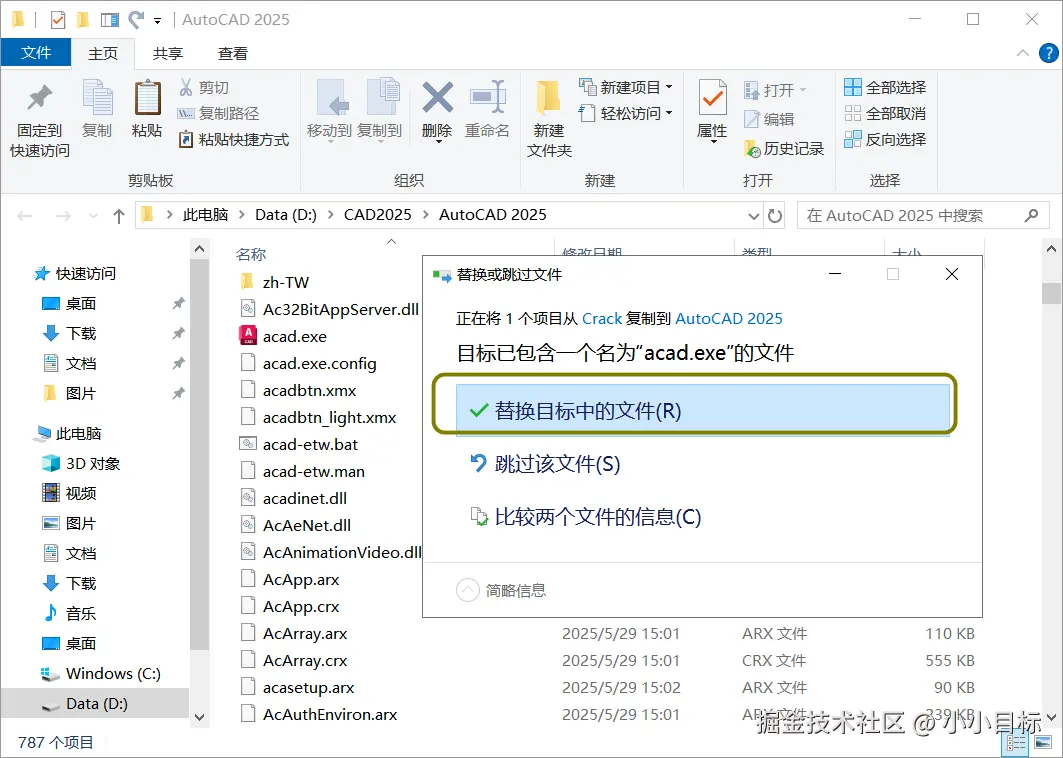Open the Delete (删除) dropdown arrow
The width and height of the screenshot is (1063, 758).
[438, 141]
